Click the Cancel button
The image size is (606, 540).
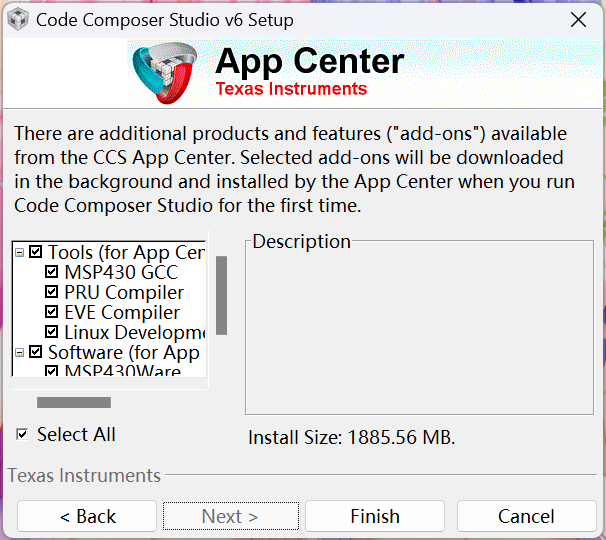[526, 516]
